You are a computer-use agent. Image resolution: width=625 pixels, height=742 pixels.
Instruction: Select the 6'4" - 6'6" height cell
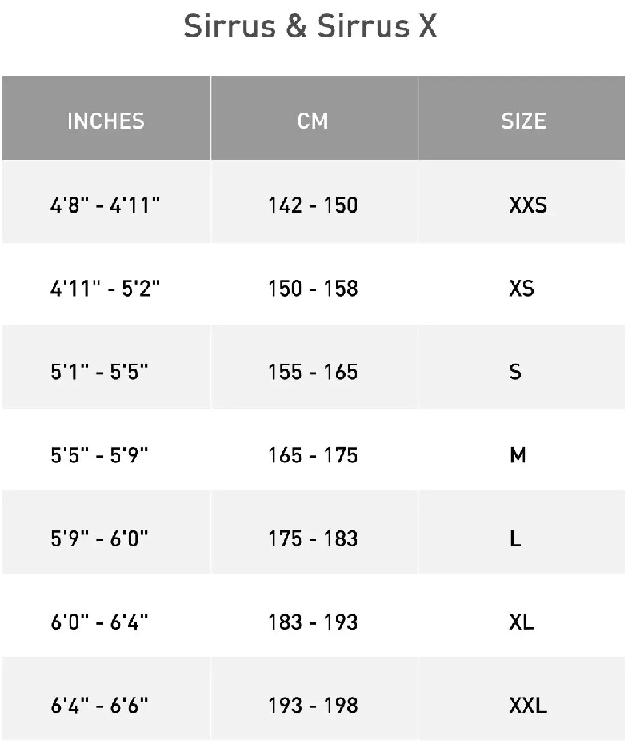[x=106, y=700]
